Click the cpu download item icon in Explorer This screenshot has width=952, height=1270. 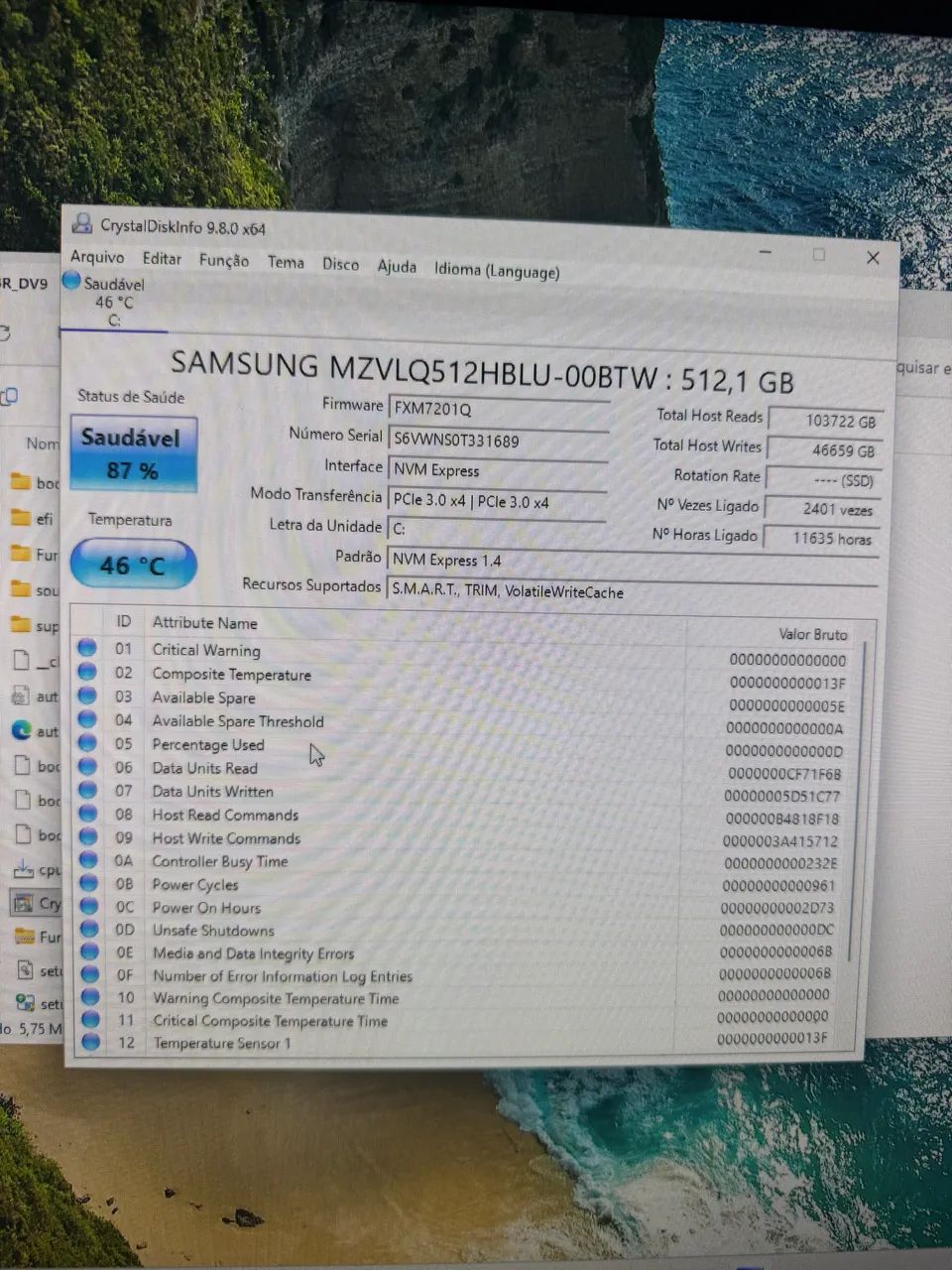point(23,870)
